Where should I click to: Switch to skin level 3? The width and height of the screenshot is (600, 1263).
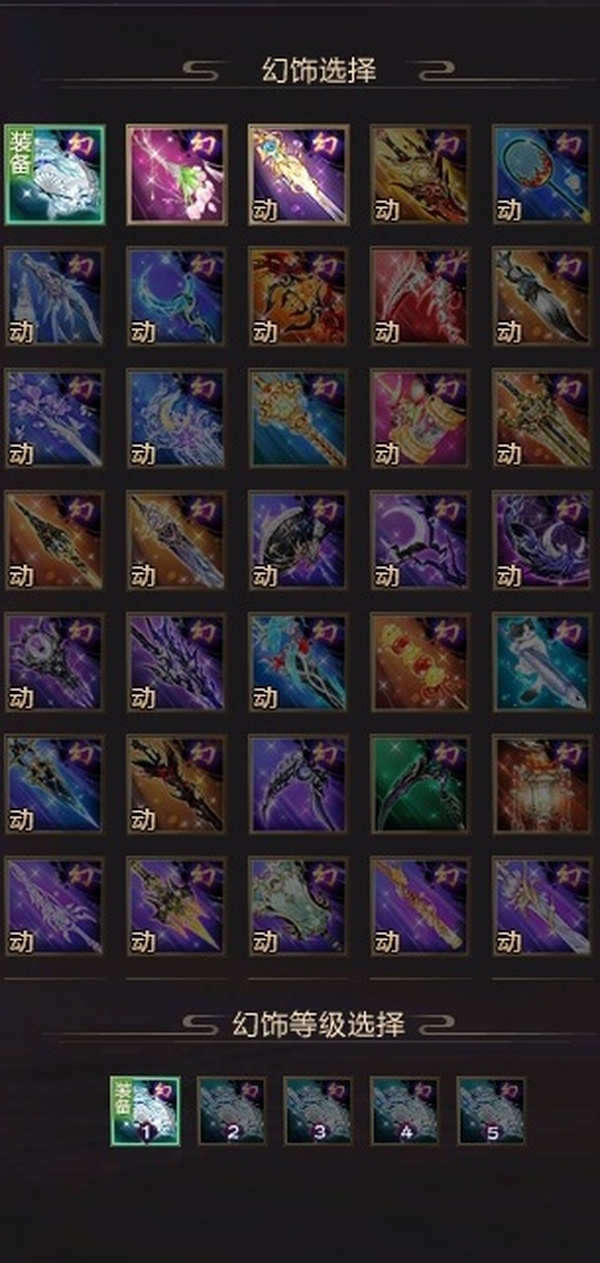coord(318,1110)
